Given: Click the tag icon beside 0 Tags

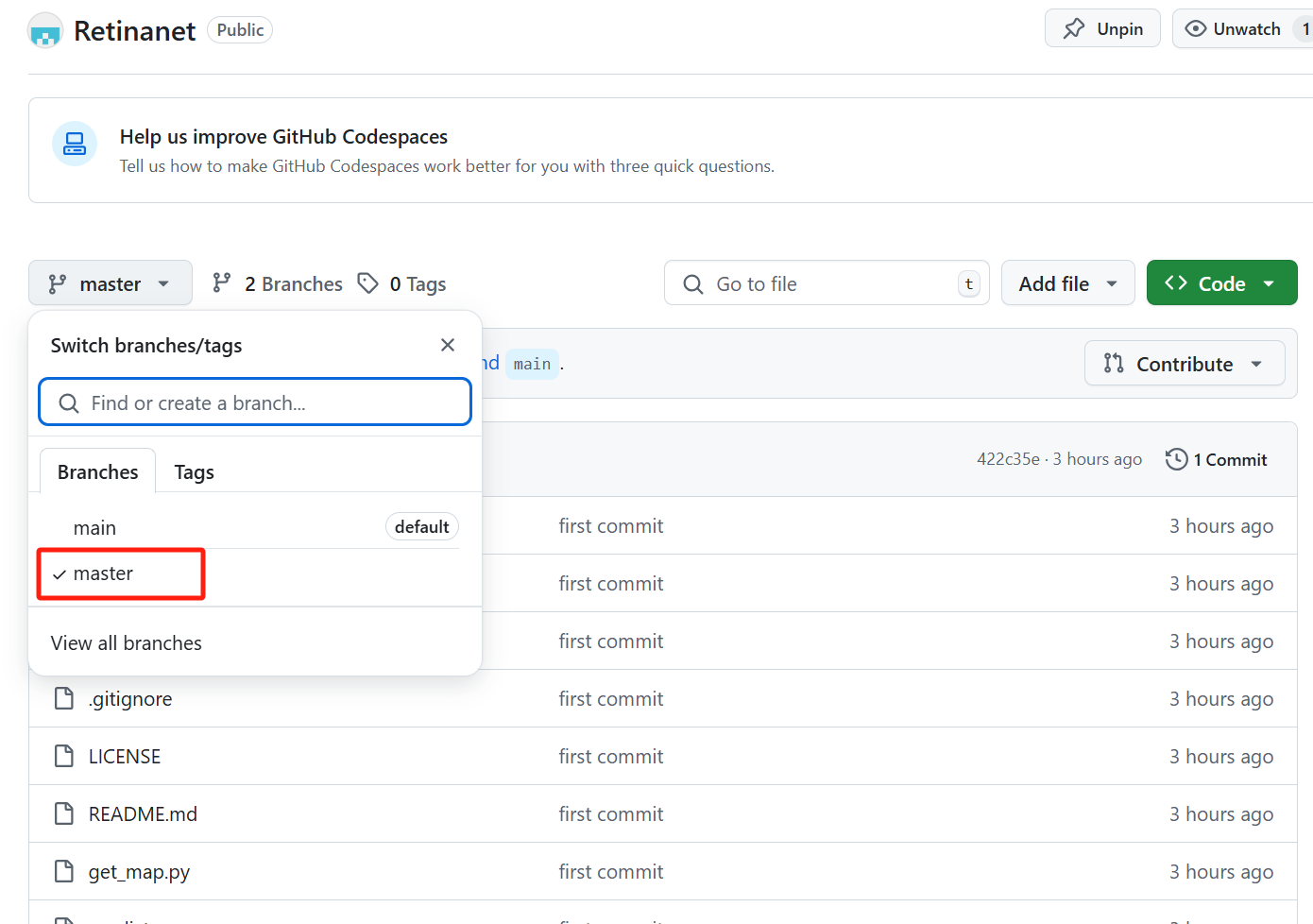Looking at the screenshot, I should tap(368, 282).
